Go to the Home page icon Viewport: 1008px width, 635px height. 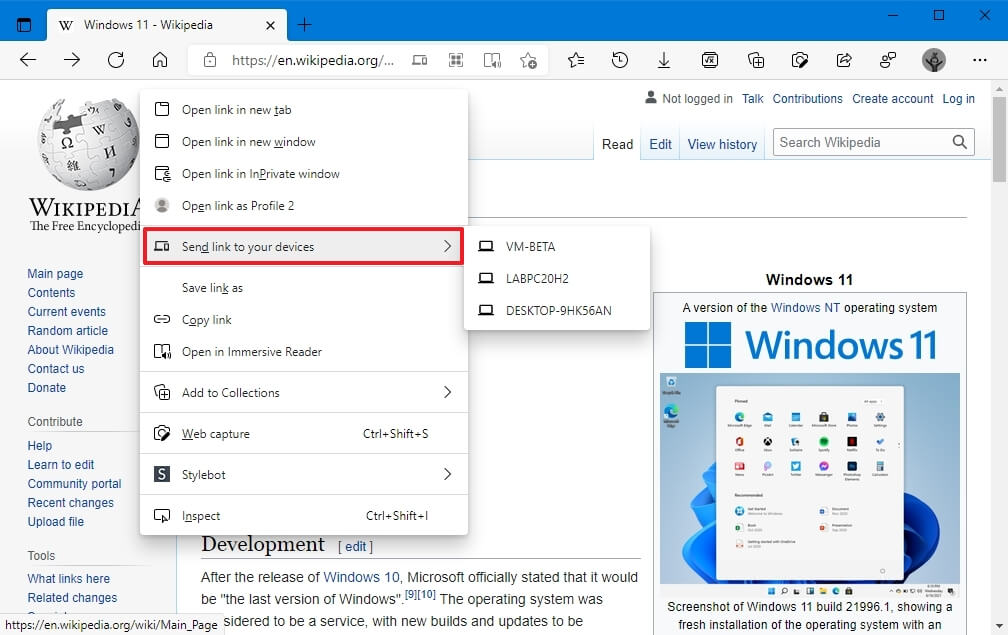[159, 60]
